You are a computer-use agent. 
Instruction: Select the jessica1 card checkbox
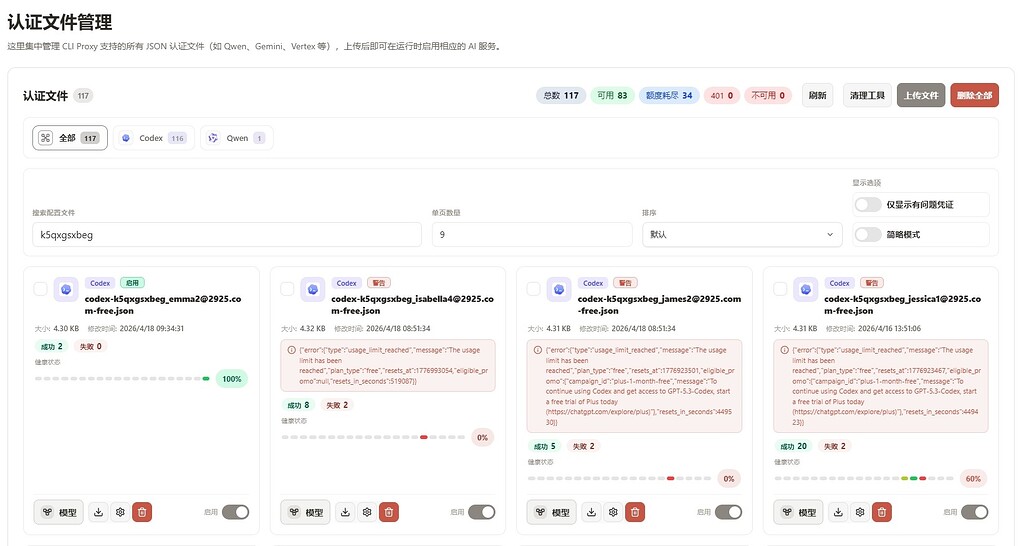click(780, 289)
